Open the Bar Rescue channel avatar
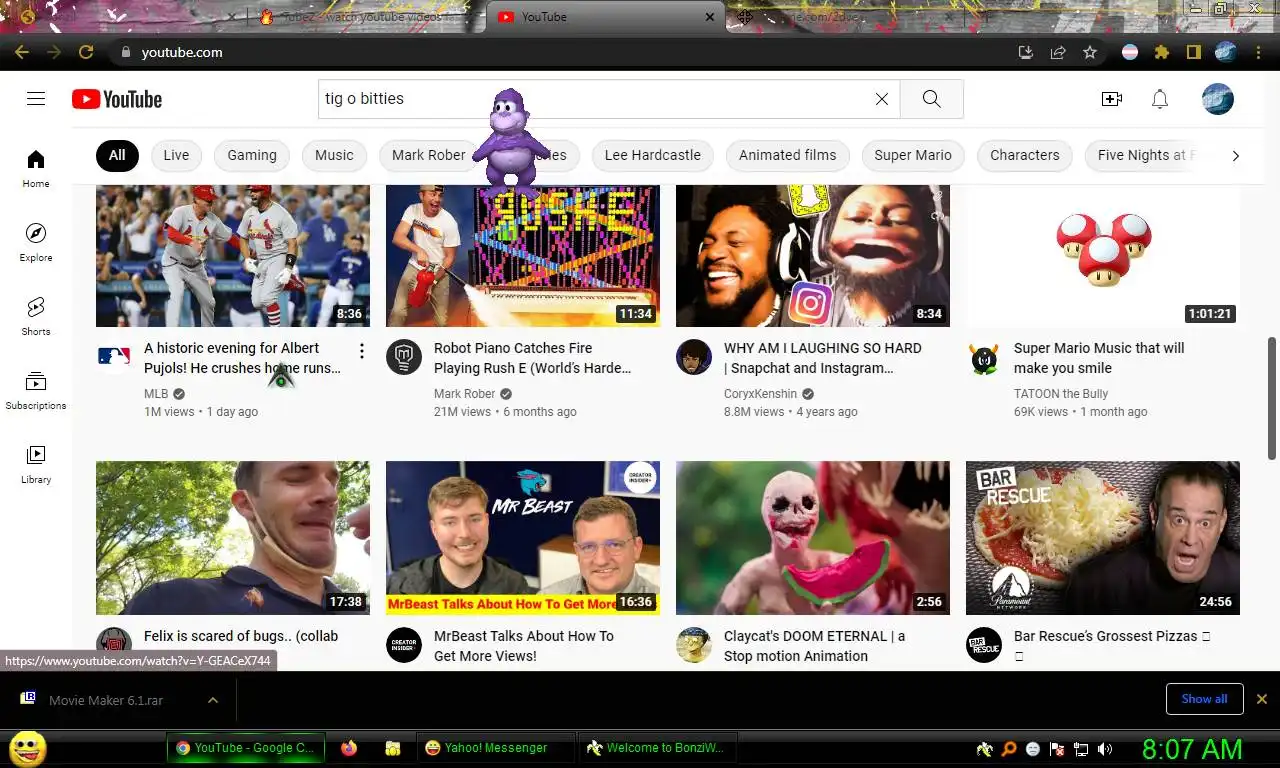Screen dimensions: 1280x768 click(984, 645)
